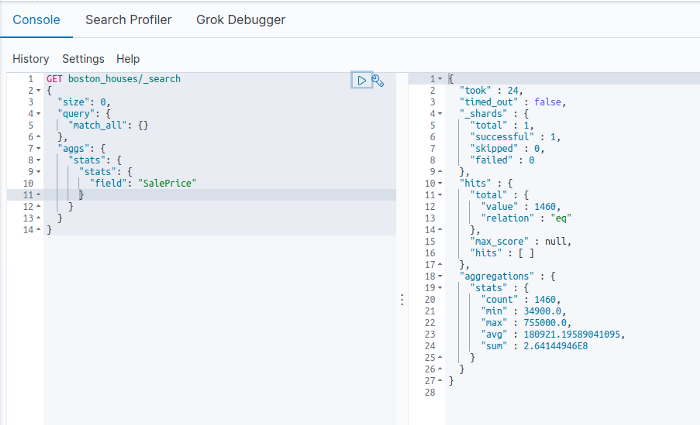Collapse the "aggs" block fold arrow on line 7
This screenshot has height=425, width=700.
[38, 149]
